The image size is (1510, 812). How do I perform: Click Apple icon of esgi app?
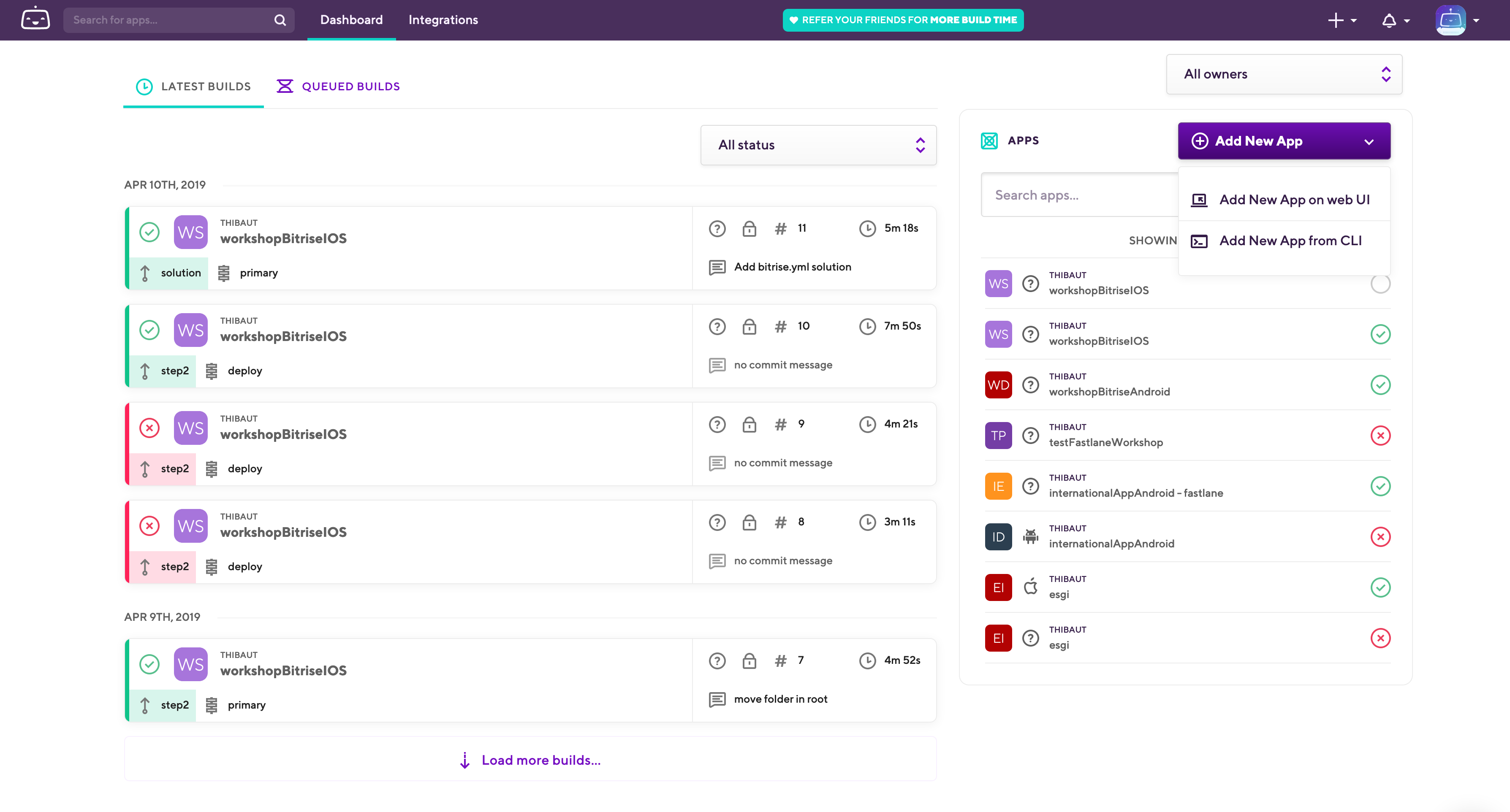1030,587
